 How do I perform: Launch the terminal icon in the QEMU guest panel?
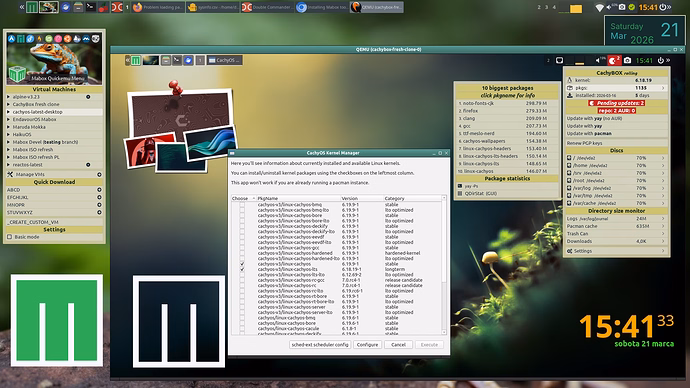pos(177,60)
